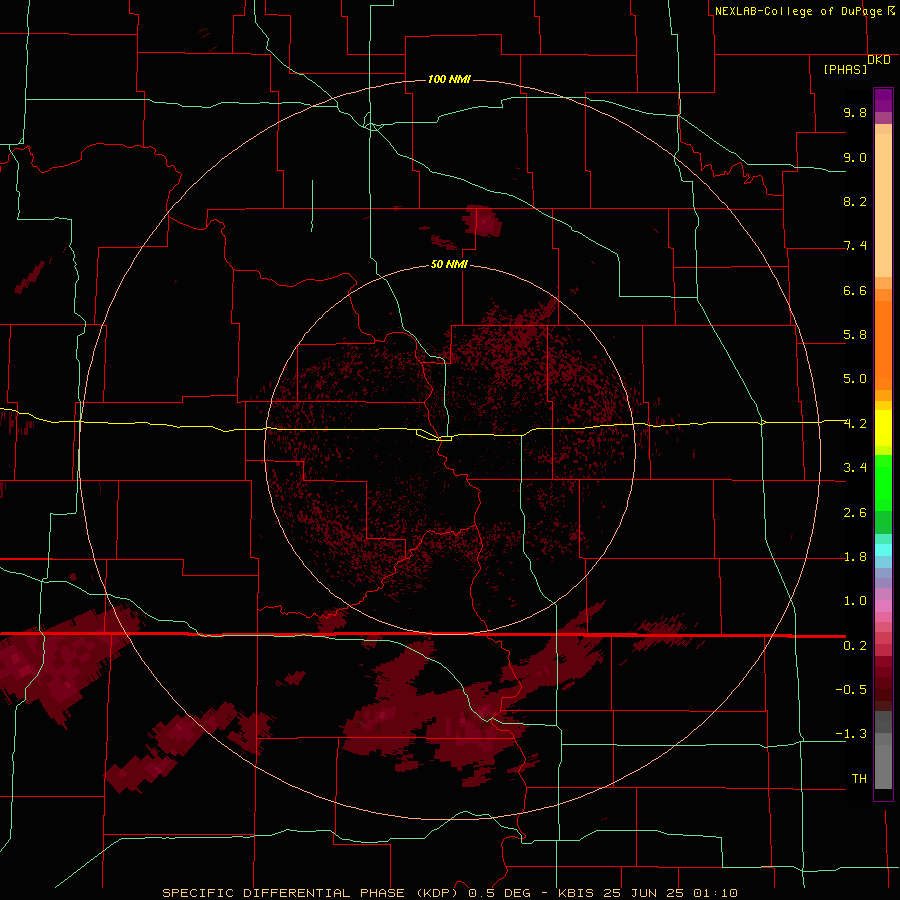Screen dimensions: 900x900
Task: Click the 1.0 value on the color scale
Action: point(855,601)
